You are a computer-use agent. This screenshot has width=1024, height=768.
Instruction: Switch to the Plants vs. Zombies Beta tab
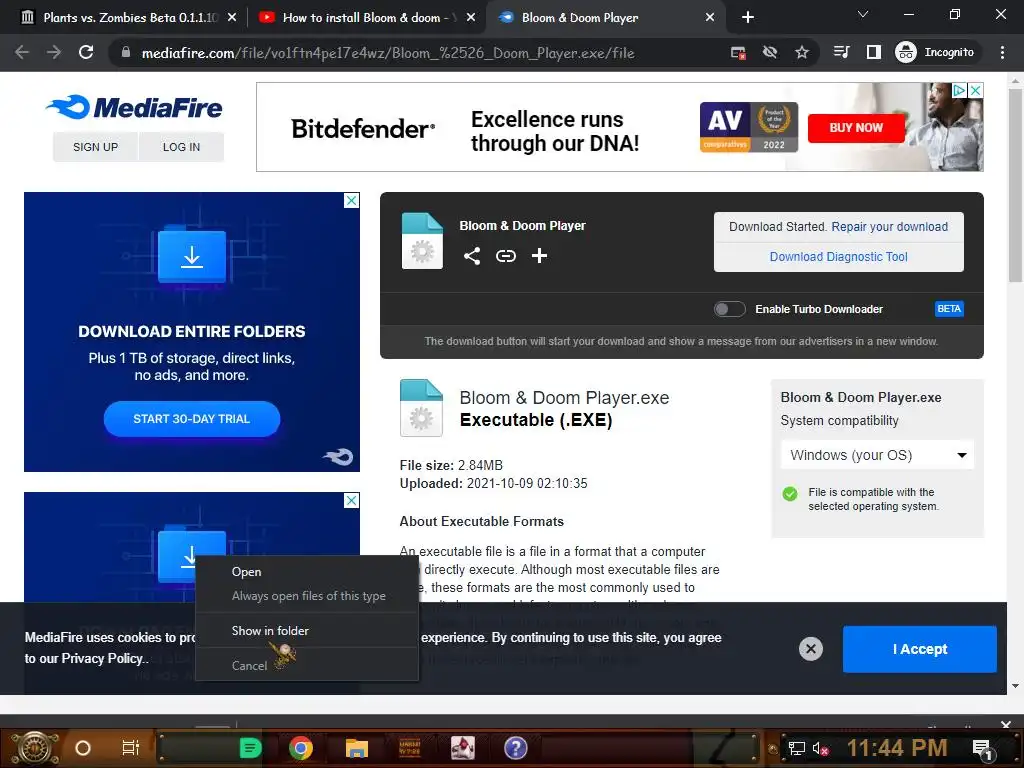click(x=127, y=18)
